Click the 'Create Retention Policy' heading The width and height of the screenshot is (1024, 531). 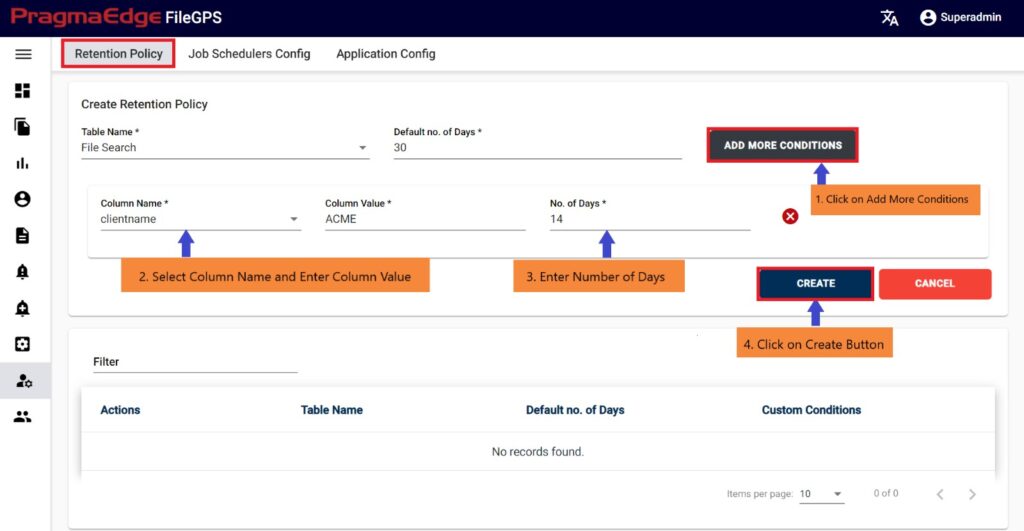coord(144,105)
